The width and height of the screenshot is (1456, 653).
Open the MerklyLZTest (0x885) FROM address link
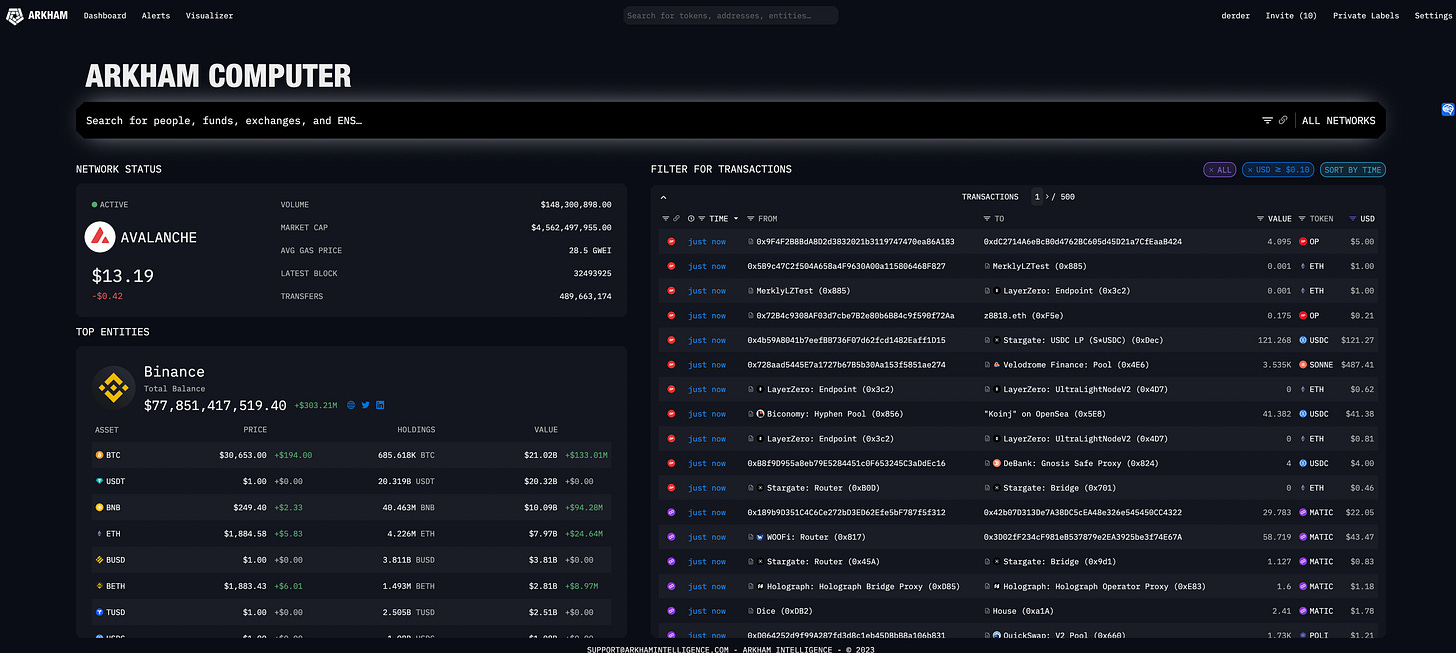pos(801,291)
